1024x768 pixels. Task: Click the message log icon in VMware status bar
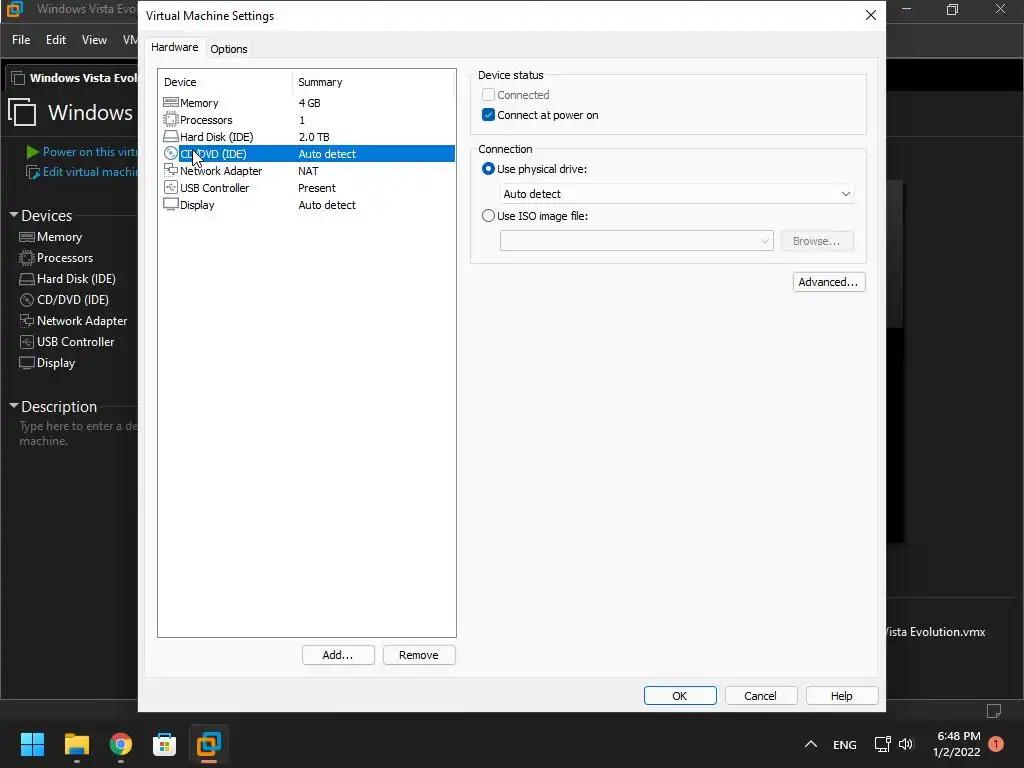pos(994,711)
